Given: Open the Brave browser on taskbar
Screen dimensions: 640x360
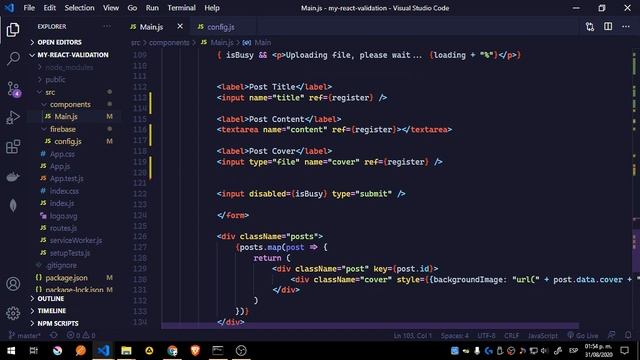Looking at the screenshot, I should coord(196,351).
